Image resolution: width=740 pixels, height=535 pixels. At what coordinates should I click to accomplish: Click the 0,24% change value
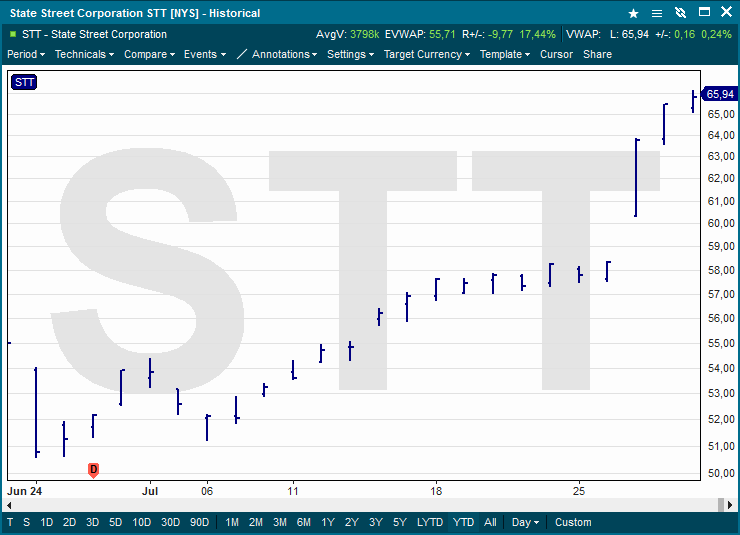pos(716,34)
